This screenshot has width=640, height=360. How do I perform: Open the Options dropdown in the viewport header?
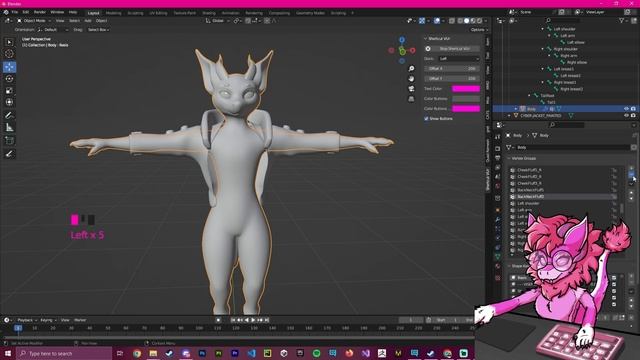coord(479,30)
